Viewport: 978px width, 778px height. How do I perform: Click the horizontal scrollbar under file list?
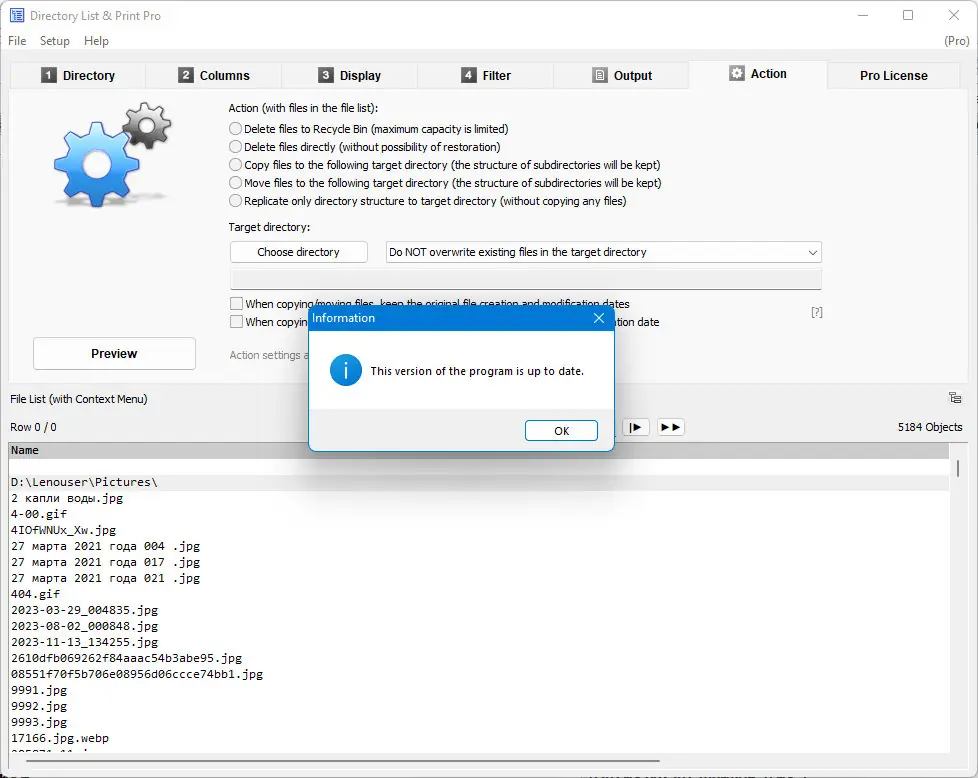point(342,761)
